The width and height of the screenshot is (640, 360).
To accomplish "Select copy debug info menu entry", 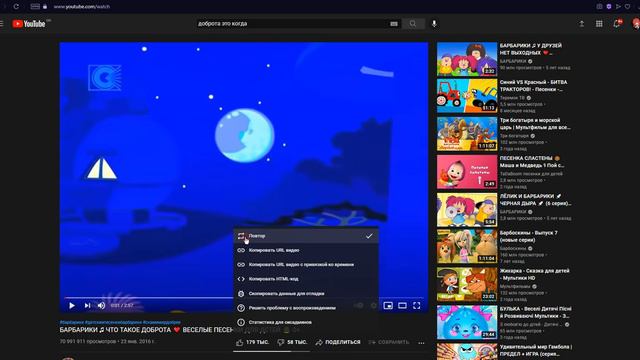I will (306, 293).
